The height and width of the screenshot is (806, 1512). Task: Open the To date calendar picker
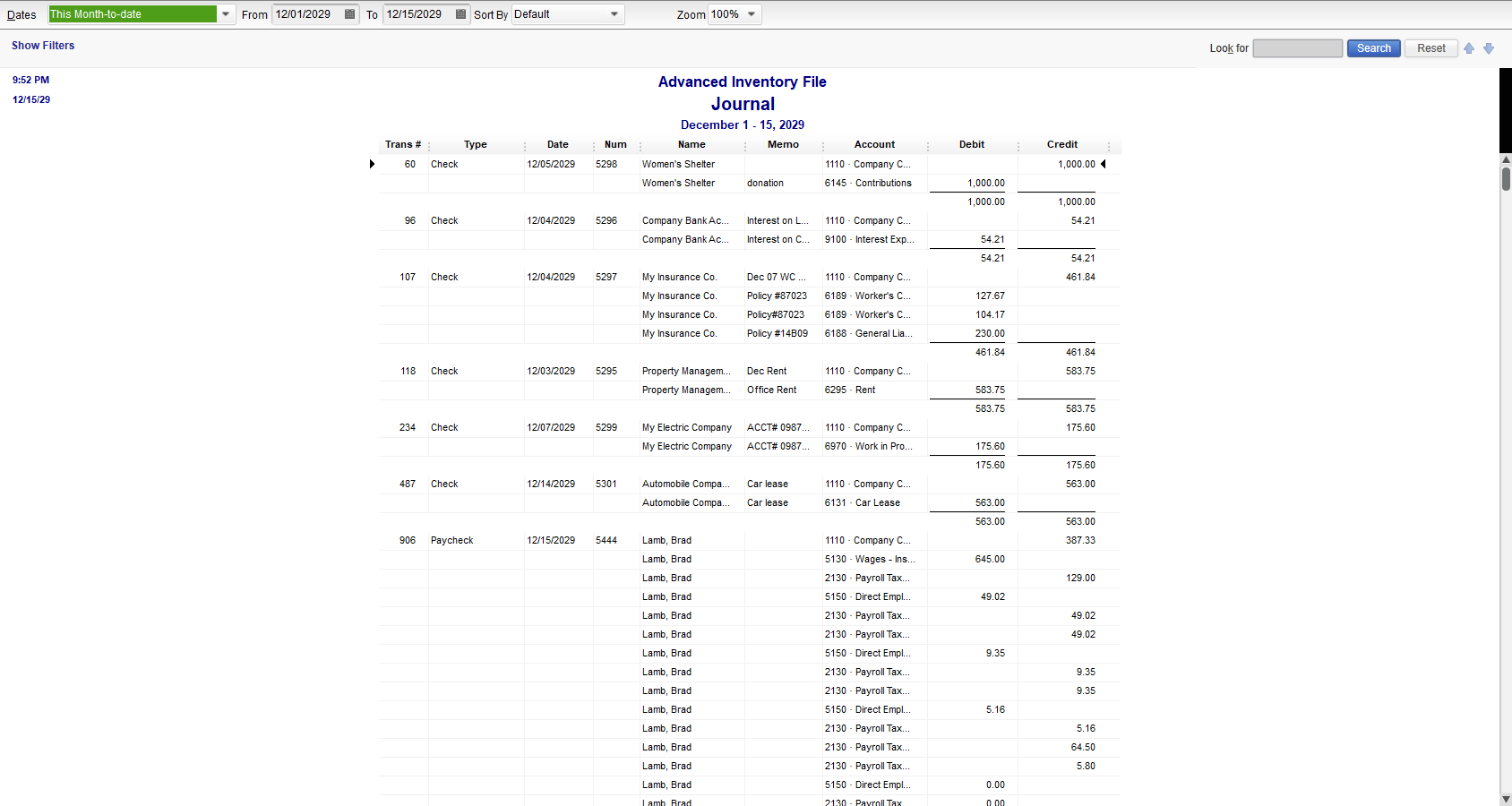tap(461, 14)
